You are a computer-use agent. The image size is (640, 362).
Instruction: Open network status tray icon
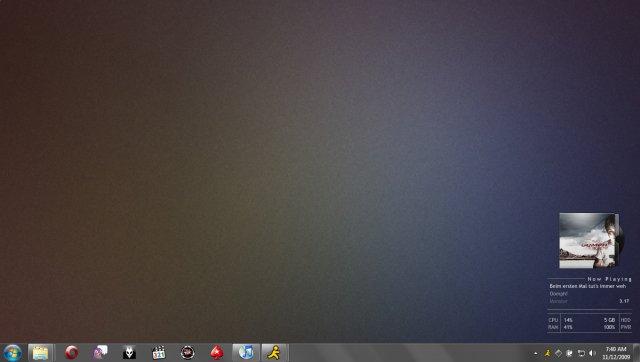point(581,353)
